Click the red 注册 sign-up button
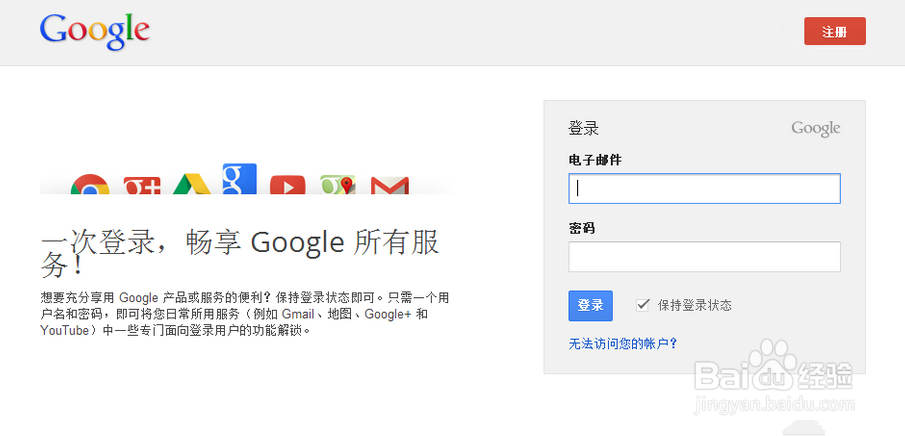The width and height of the screenshot is (905, 436). pyautogui.click(x=835, y=31)
